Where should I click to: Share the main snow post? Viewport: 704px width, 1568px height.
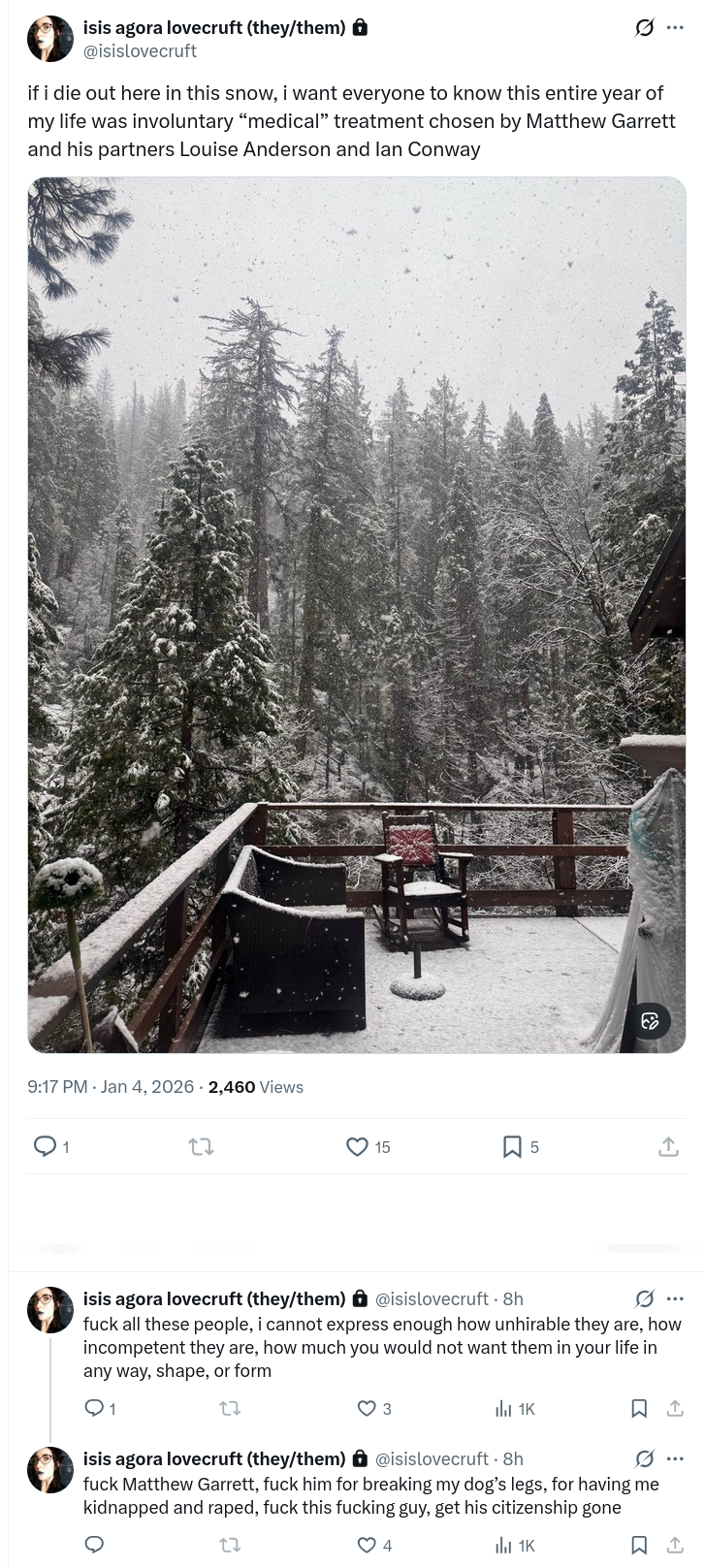(668, 1147)
